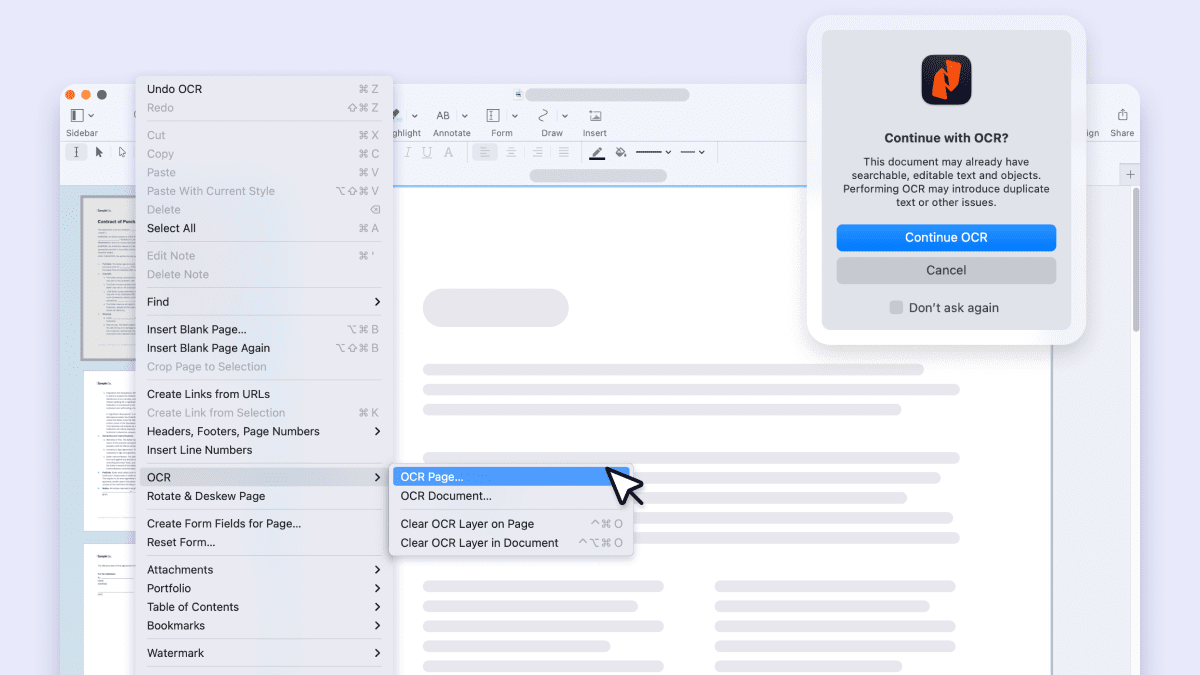The height and width of the screenshot is (675, 1200).
Task: Open the pen stroke color swatch
Action: tap(597, 153)
